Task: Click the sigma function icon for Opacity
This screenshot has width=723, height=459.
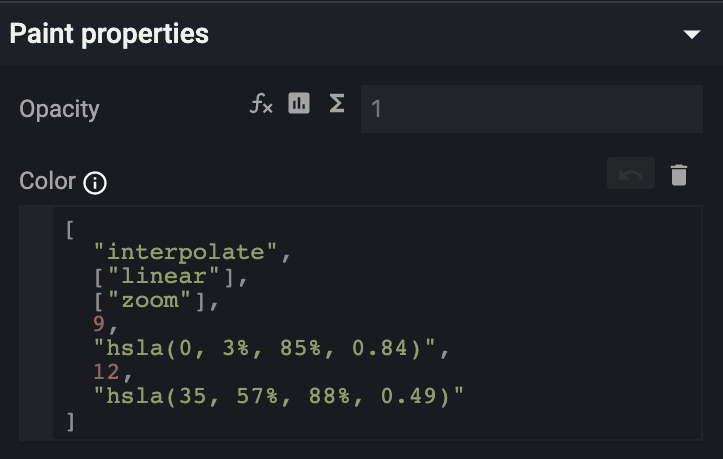Action: pyautogui.click(x=337, y=103)
